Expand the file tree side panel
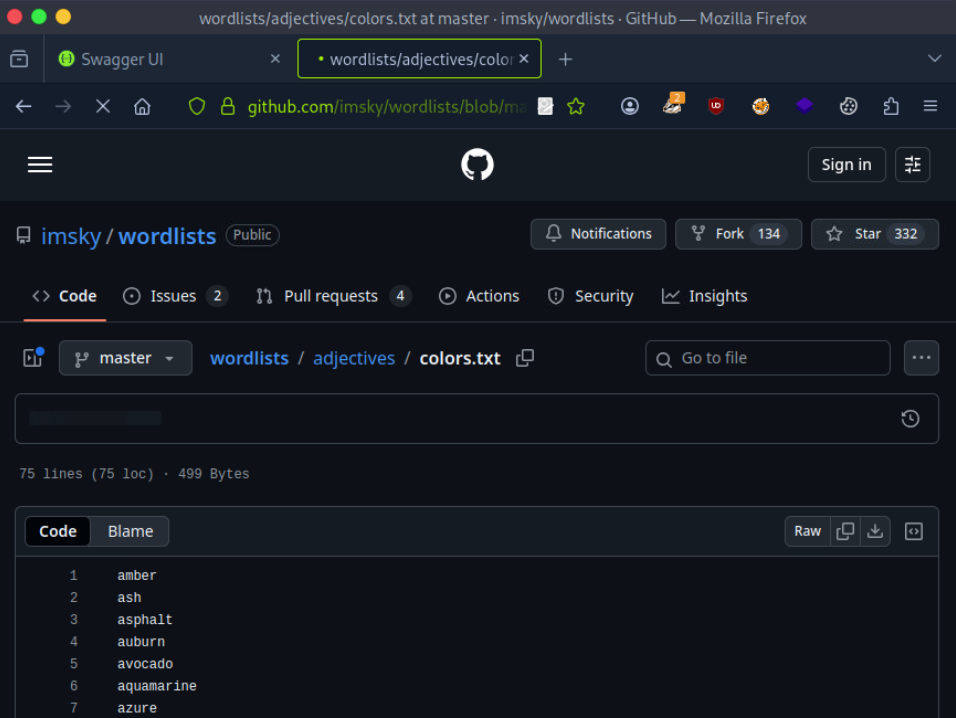 click(x=33, y=358)
